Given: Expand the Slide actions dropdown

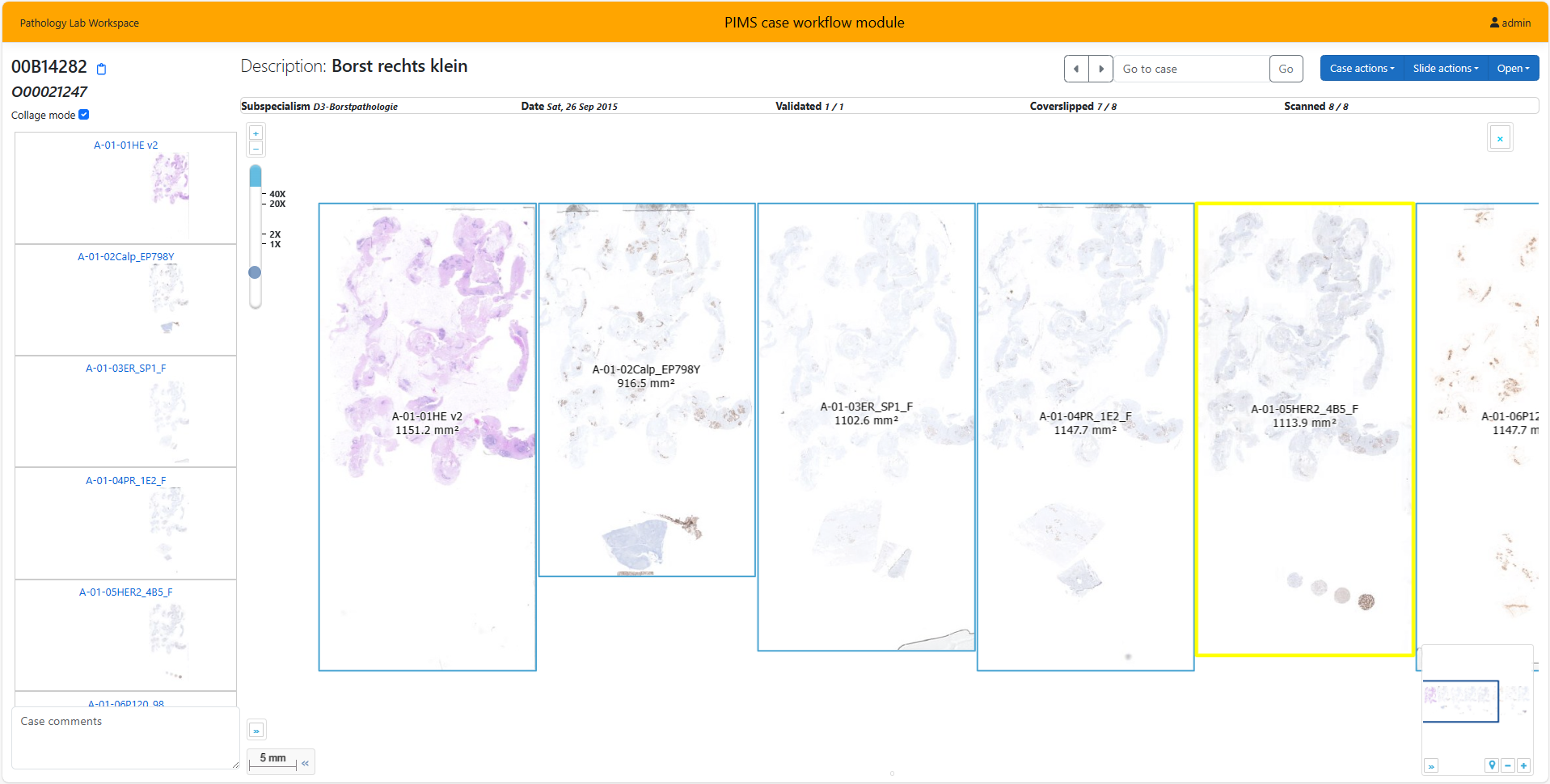Looking at the screenshot, I should click(x=1445, y=69).
